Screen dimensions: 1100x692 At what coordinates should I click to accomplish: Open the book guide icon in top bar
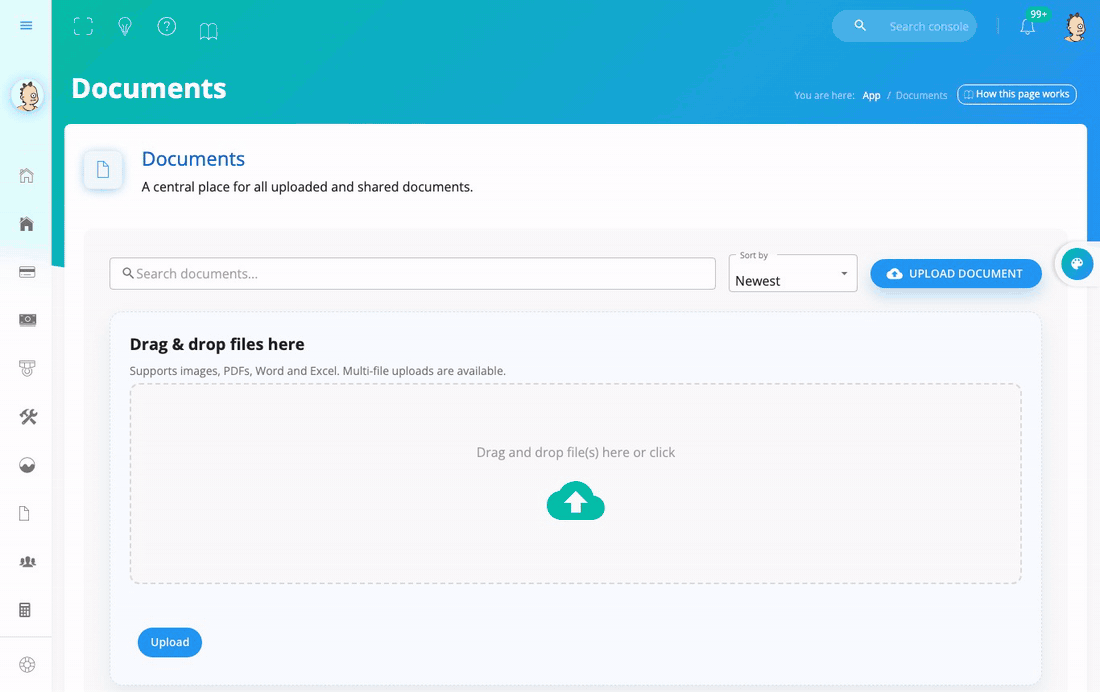tap(208, 31)
